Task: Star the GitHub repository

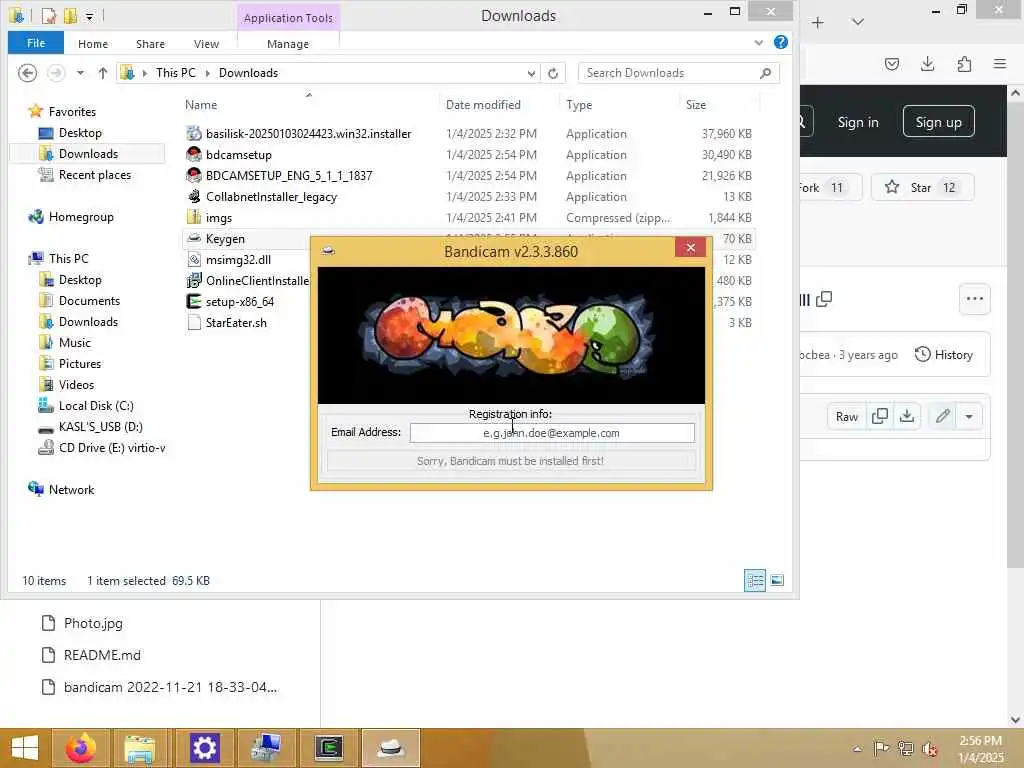Action: 921,187
